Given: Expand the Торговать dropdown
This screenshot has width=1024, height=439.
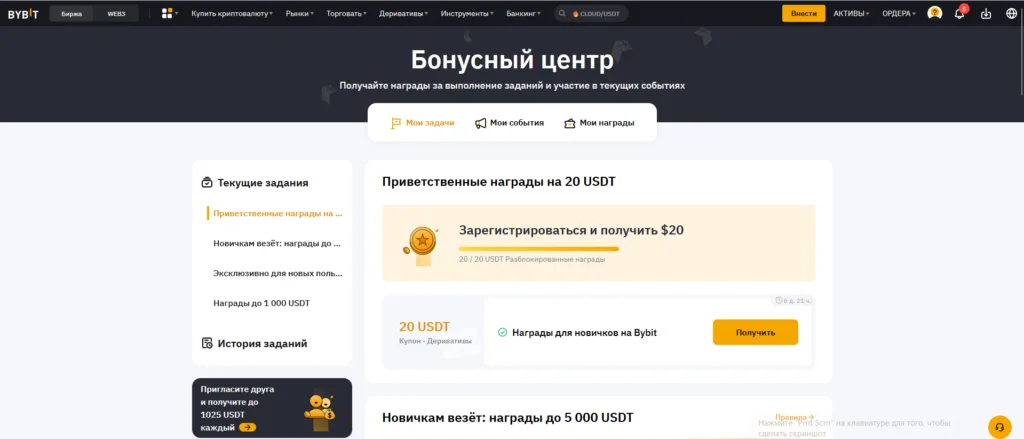Looking at the screenshot, I should coord(346,13).
